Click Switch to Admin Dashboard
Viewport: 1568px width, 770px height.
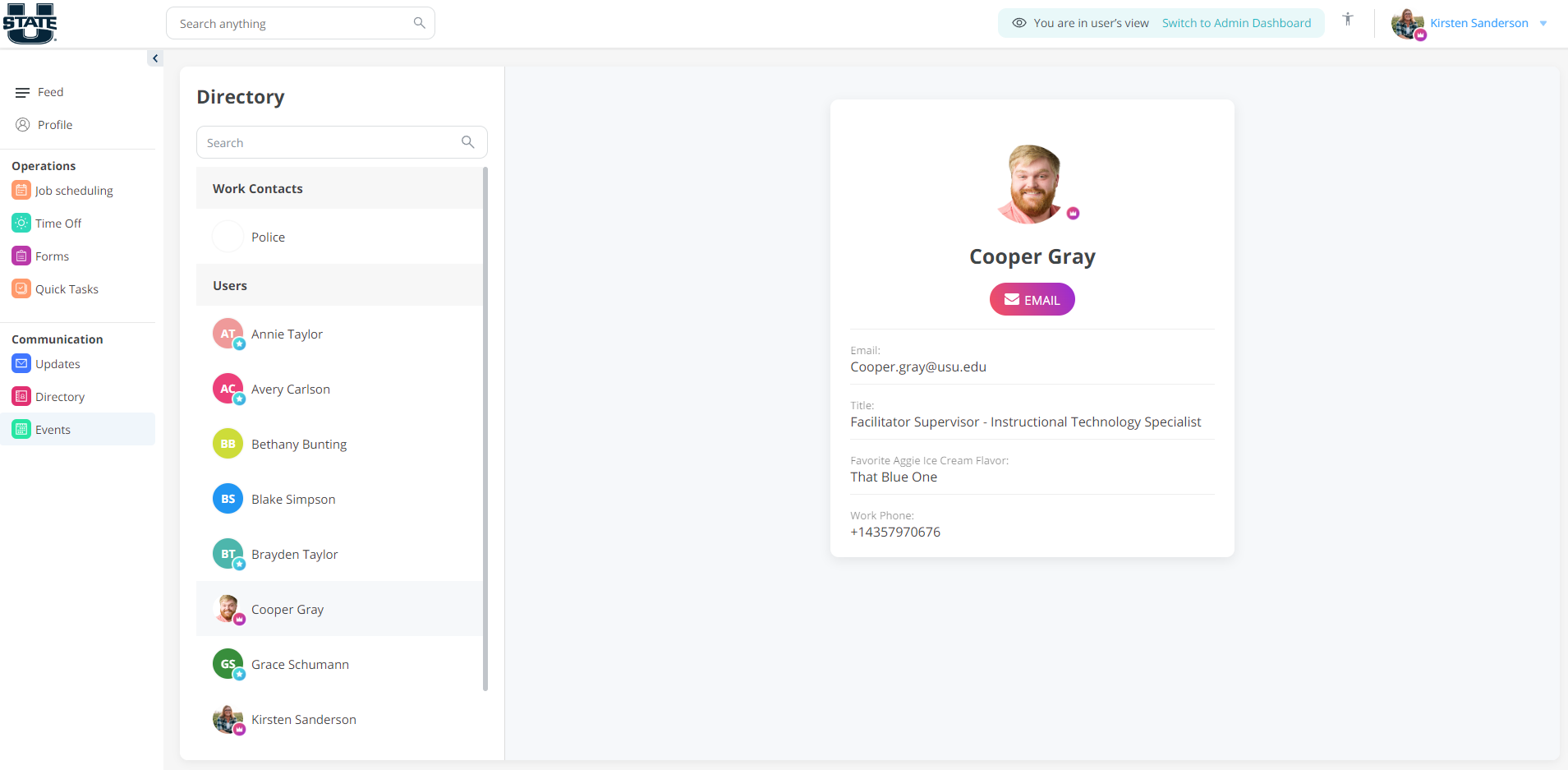tap(1236, 23)
